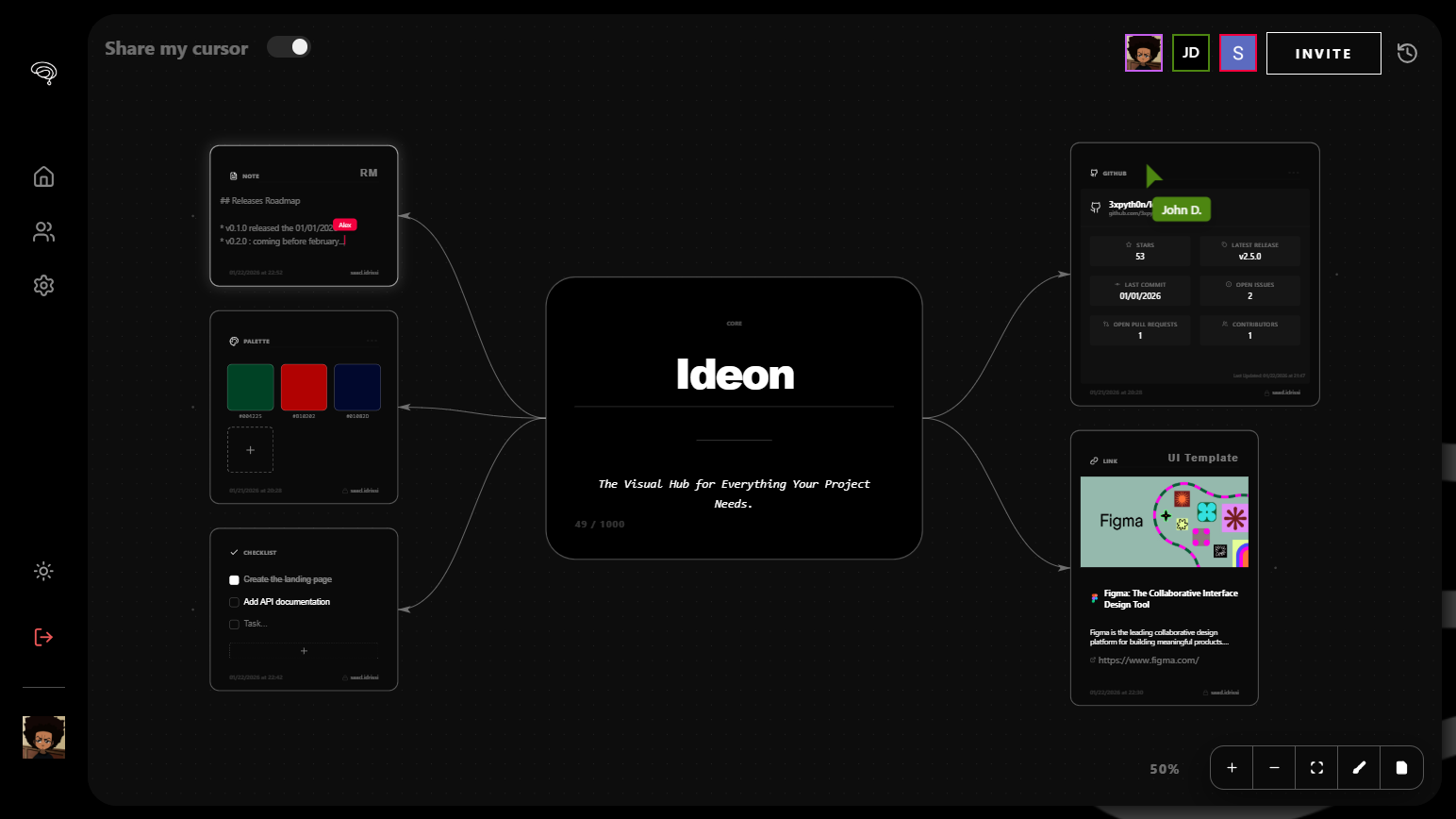Select the pen drawing tool in bottom toolbar
The image size is (1456, 819).
click(x=1359, y=767)
